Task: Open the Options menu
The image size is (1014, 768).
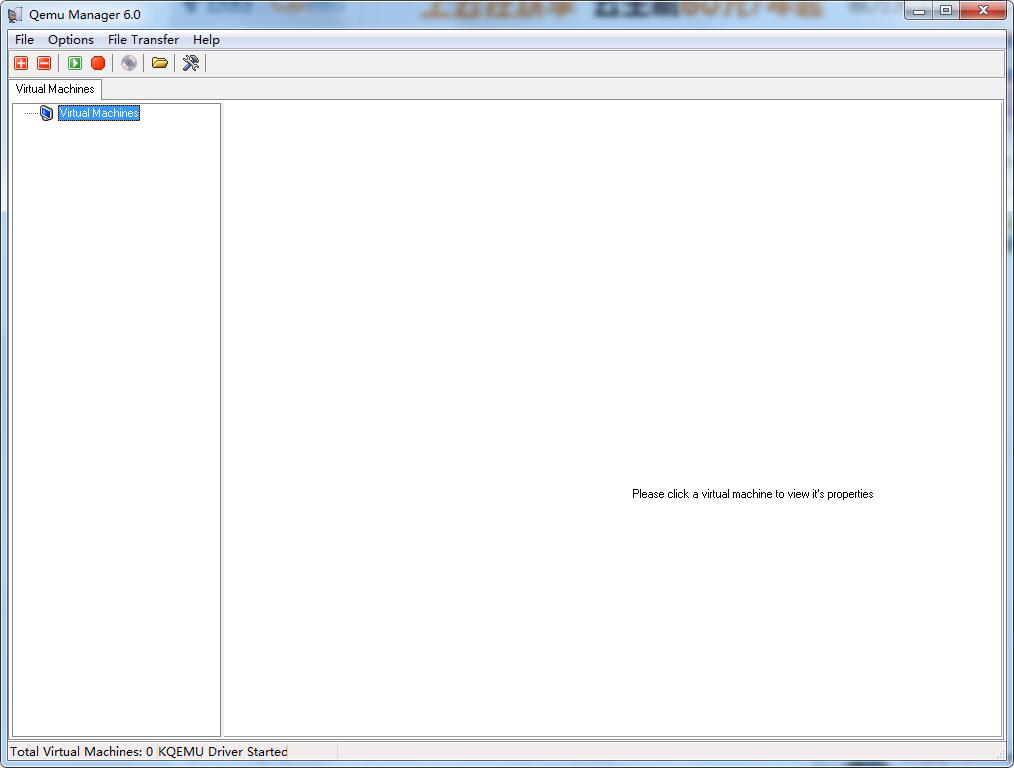Action: click(x=71, y=39)
